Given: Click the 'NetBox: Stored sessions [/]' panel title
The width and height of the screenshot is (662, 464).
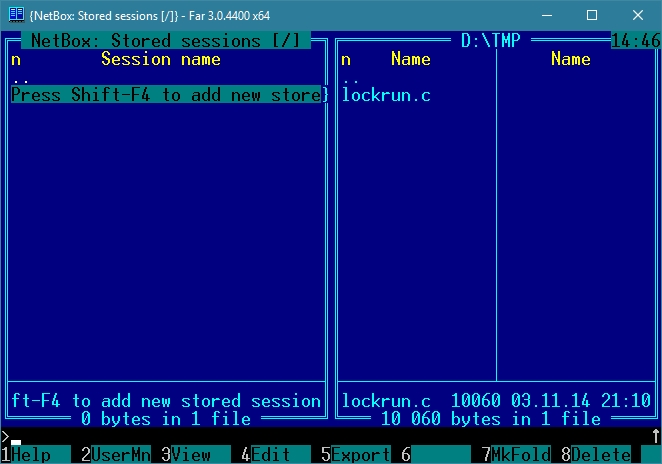Looking at the screenshot, I should tap(166, 41).
